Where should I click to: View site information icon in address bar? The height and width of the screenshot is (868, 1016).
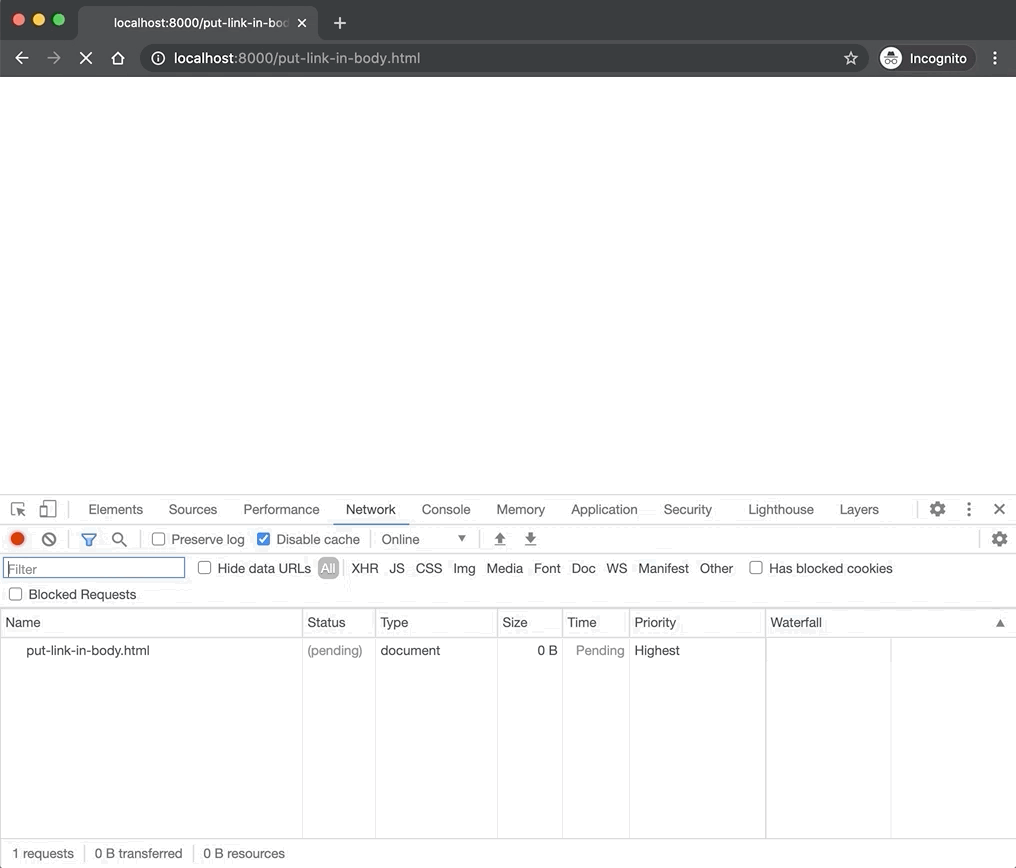point(157,58)
